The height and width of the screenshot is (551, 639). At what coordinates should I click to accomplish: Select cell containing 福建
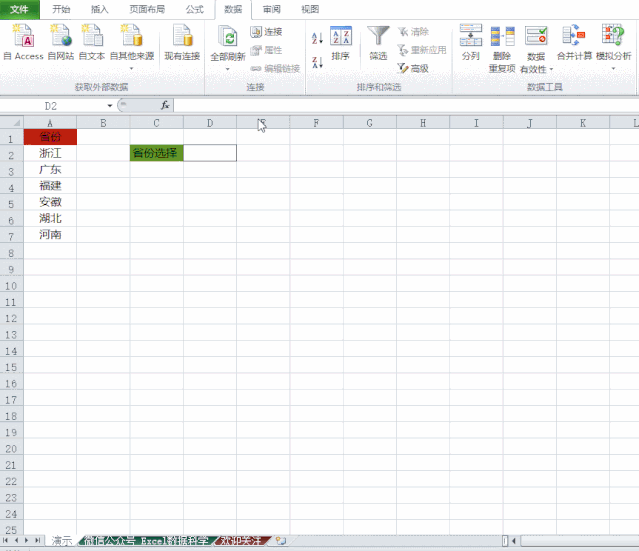pos(50,186)
